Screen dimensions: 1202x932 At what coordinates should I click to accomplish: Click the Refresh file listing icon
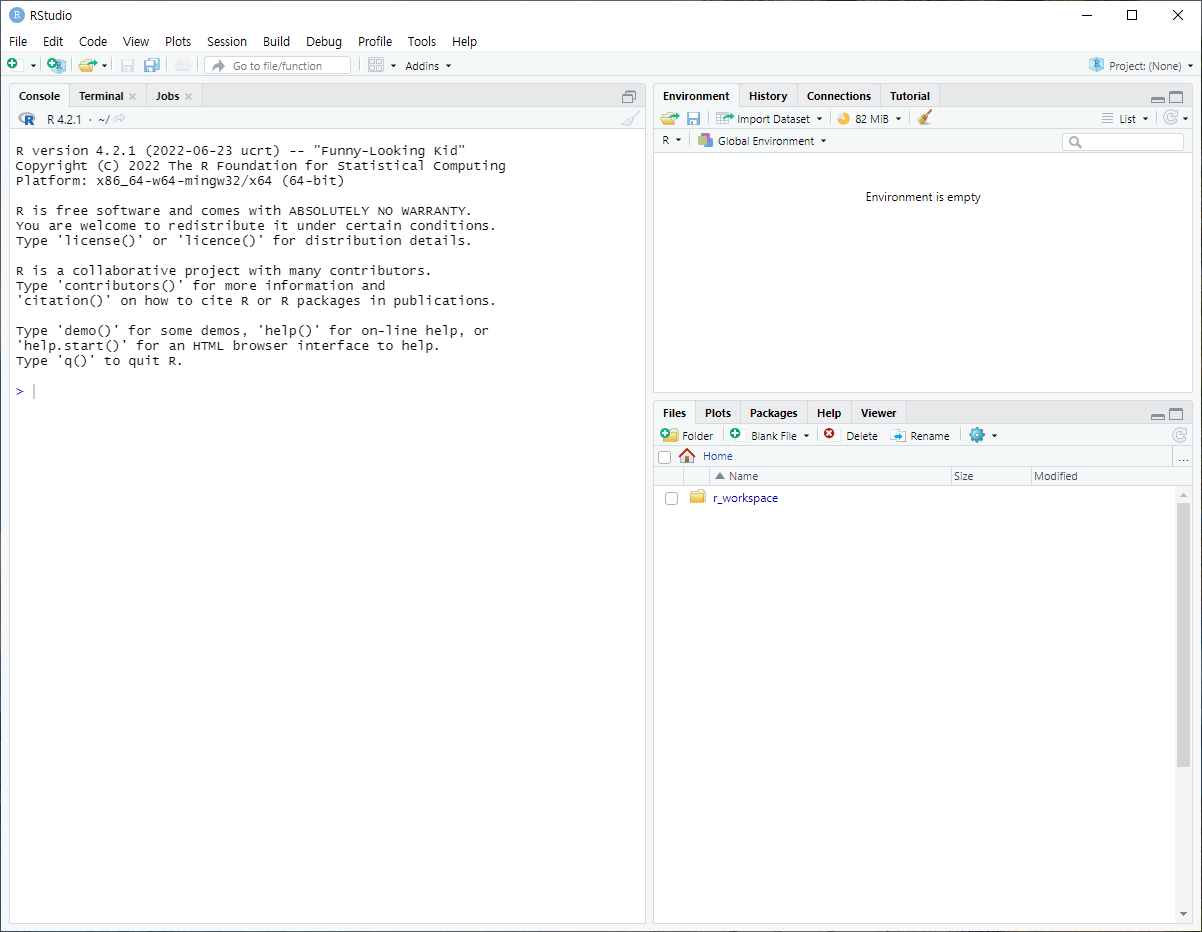pyautogui.click(x=1180, y=435)
